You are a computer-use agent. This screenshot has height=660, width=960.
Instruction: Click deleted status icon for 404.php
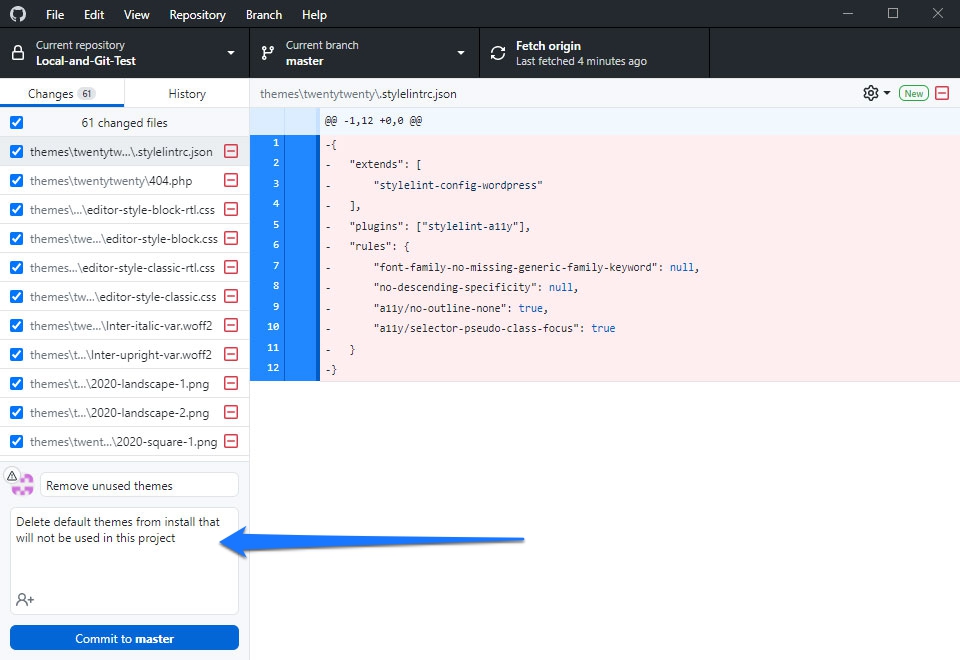[231, 180]
